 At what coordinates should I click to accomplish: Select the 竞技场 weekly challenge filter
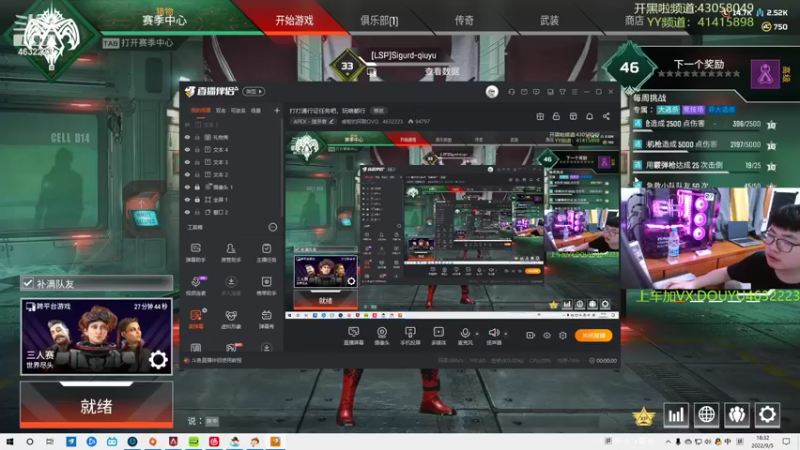click(693, 110)
